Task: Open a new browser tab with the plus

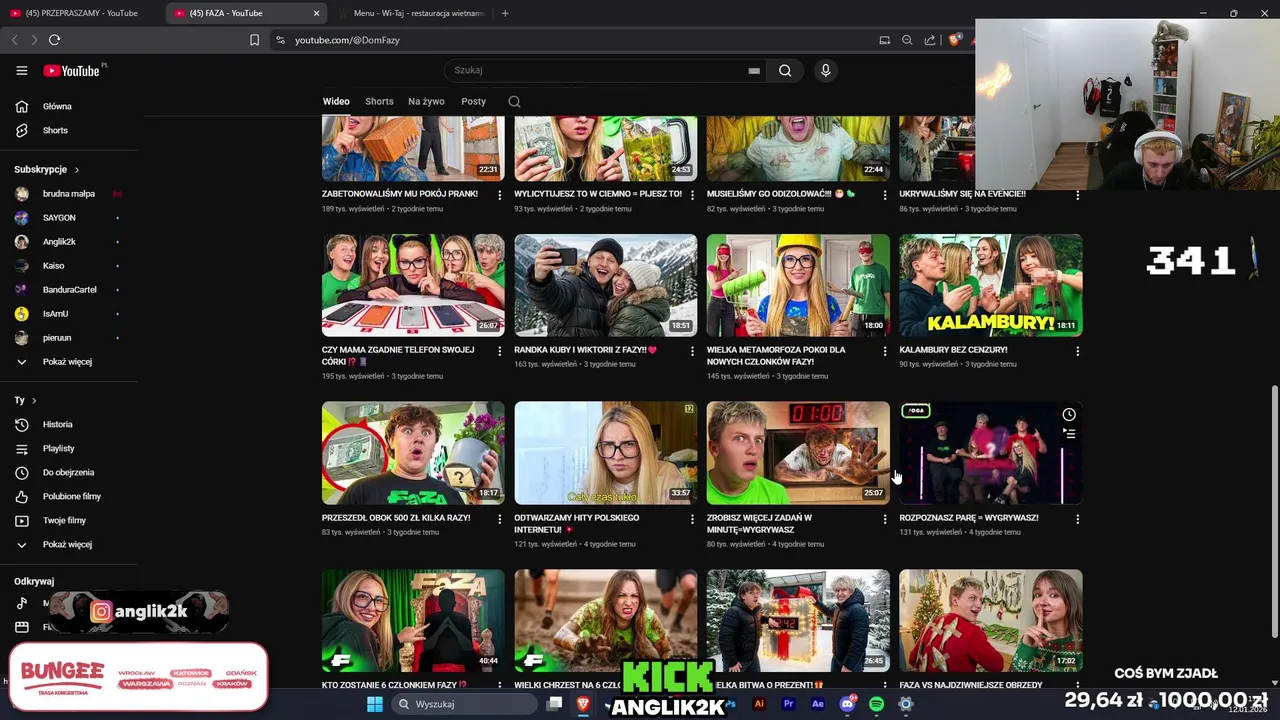Action: (x=505, y=13)
